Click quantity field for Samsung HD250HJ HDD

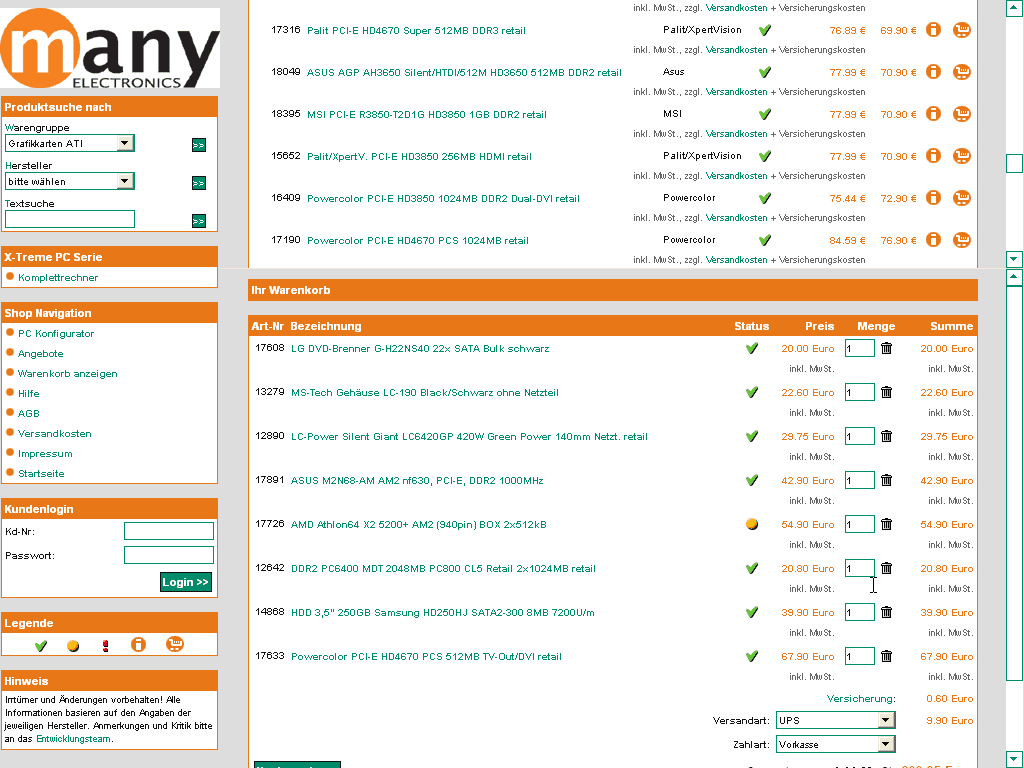[x=859, y=613]
